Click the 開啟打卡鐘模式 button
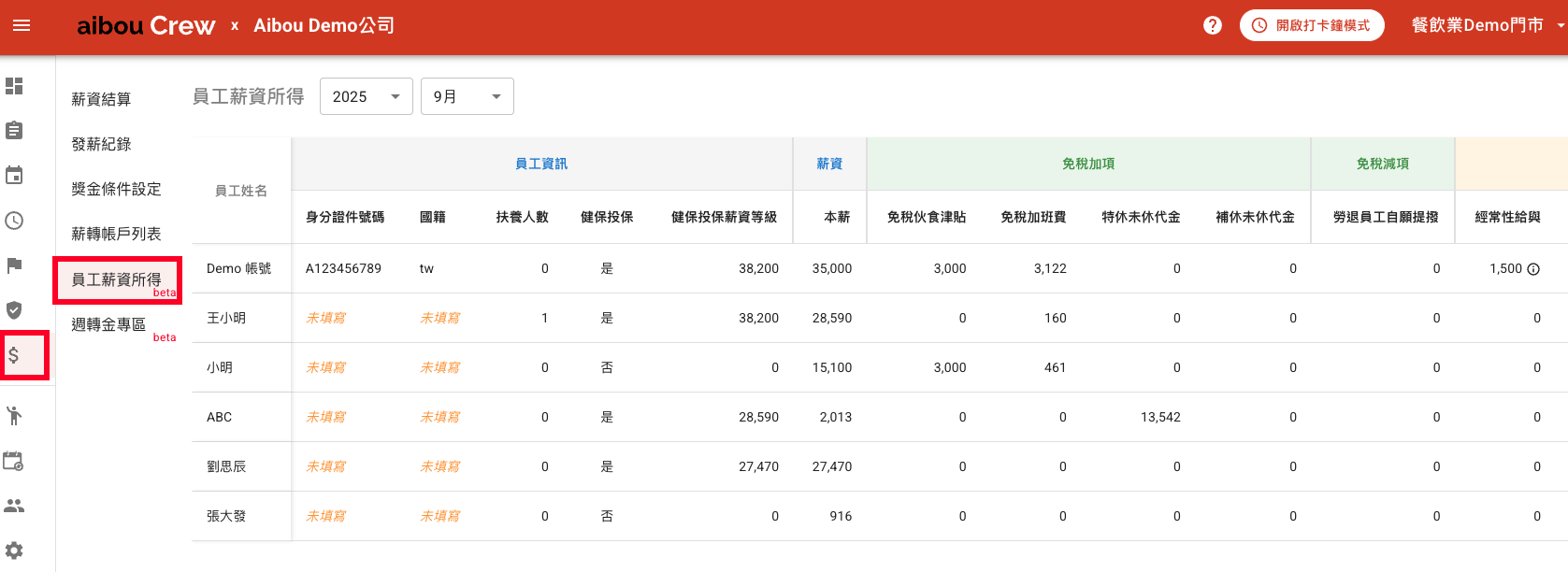This screenshot has width=1568, height=572. click(x=1312, y=25)
